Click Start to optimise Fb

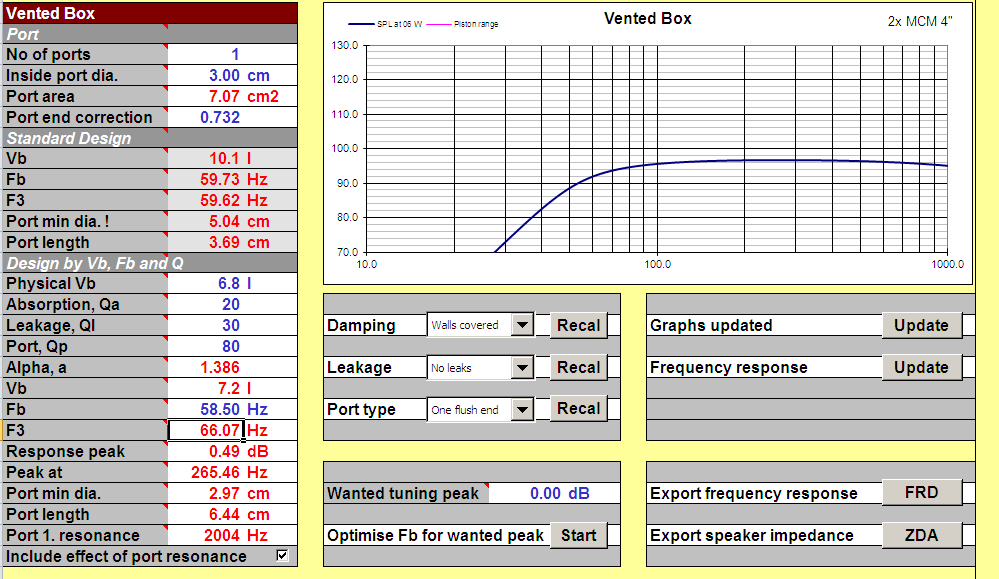(579, 535)
